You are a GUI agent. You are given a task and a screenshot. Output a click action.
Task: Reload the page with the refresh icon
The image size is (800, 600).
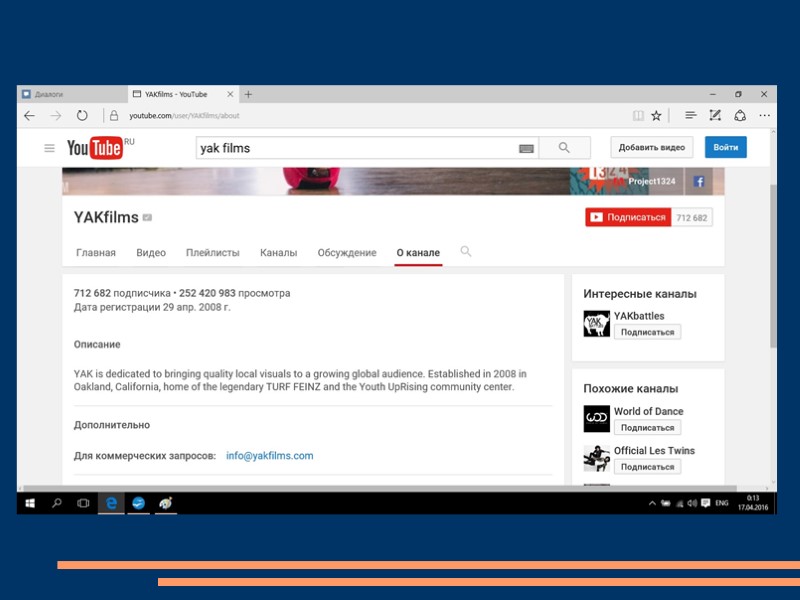(82, 116)
